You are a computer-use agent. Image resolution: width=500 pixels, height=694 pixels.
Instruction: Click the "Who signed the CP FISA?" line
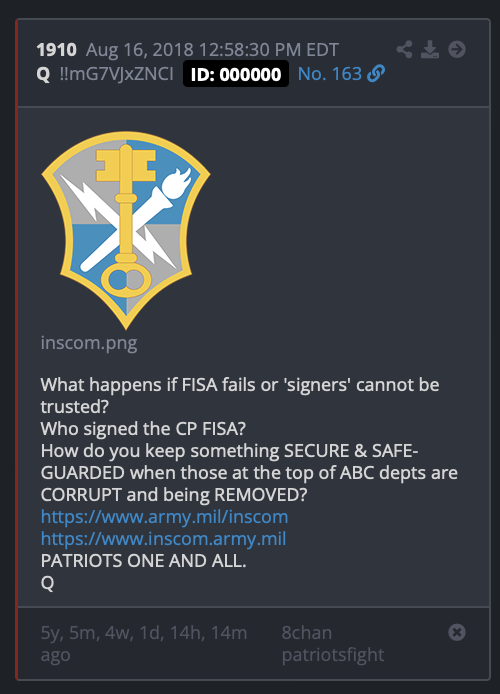click(143, 429)
